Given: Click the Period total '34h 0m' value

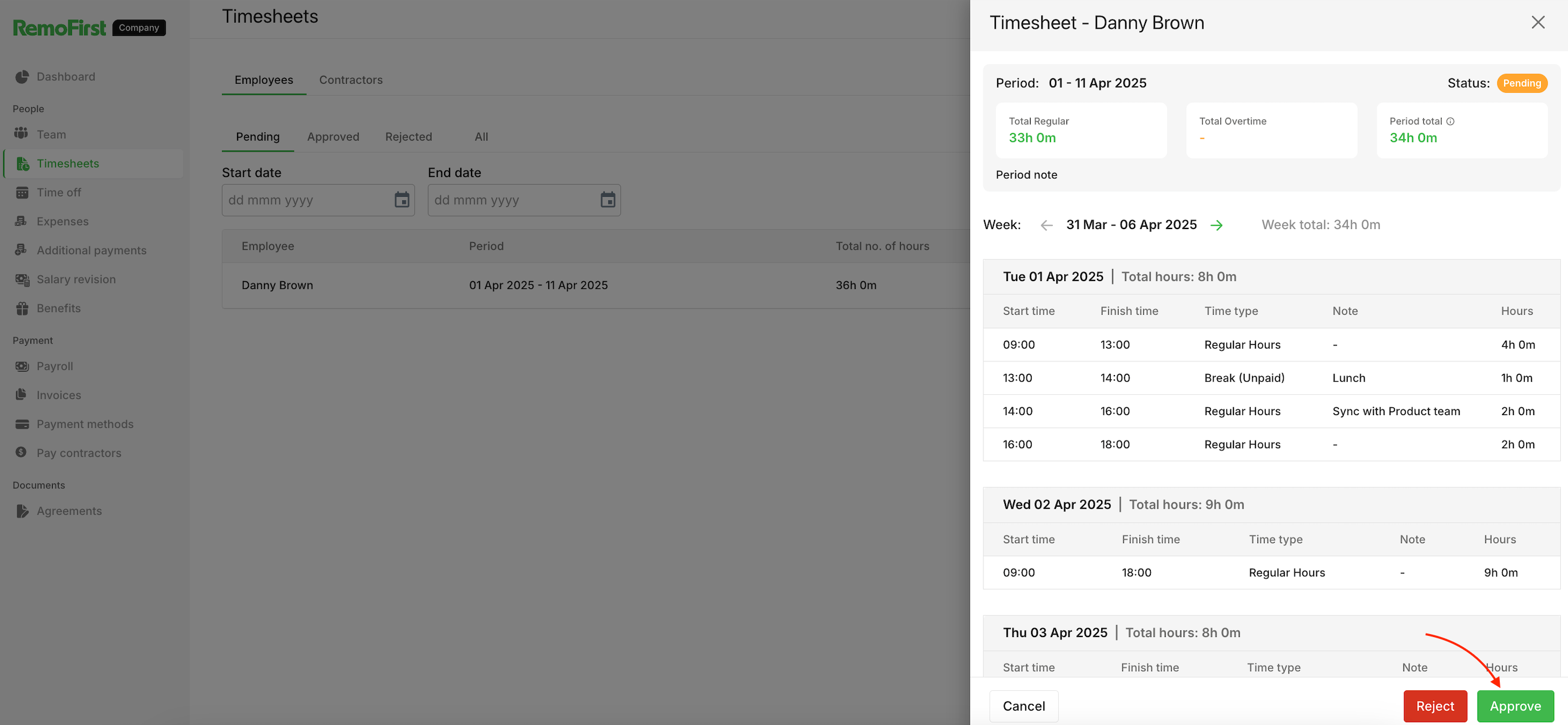Looking at the screenshot, I should 1413,138.
